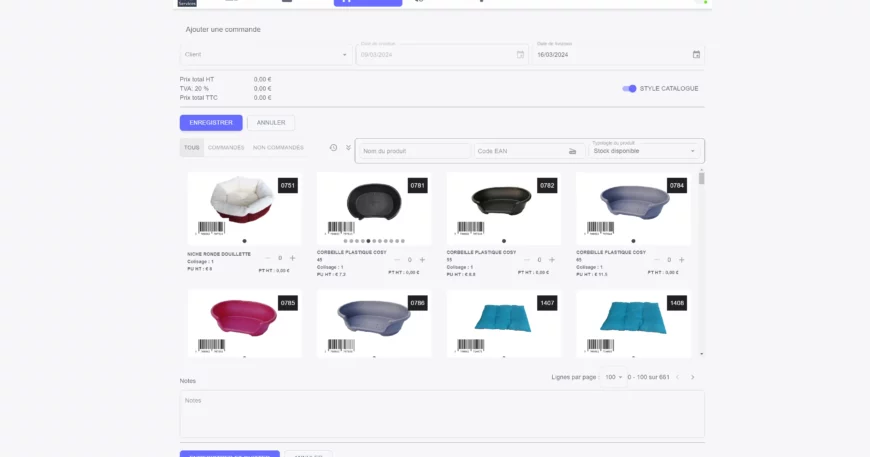
Task: Open the history clock icon beside filter tabs
Action: coord(333,148)
